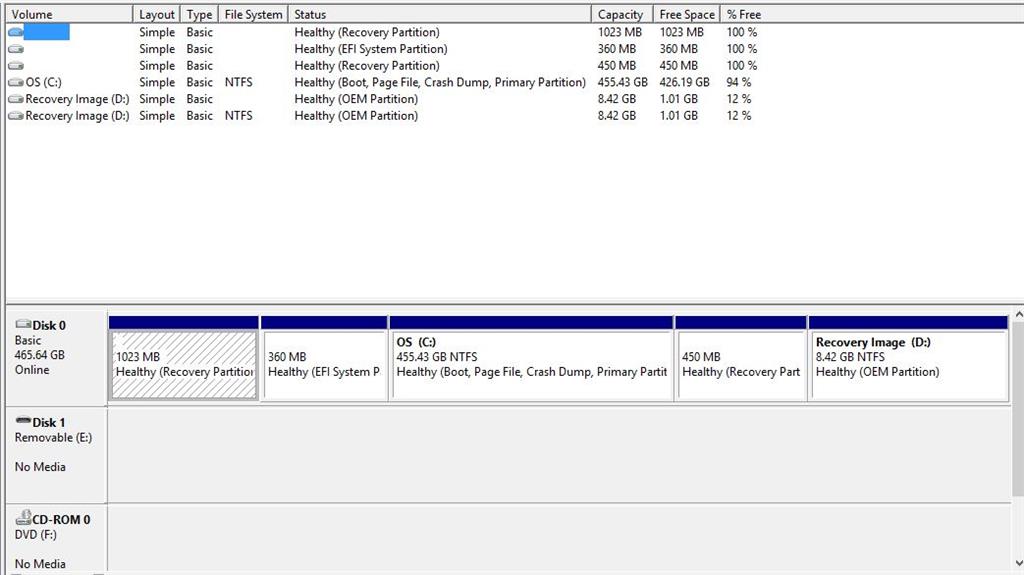Select the 450 MB Recovery partition block on Disk 0
This screenshot has height=575, width=1024.
click(741, 365)
